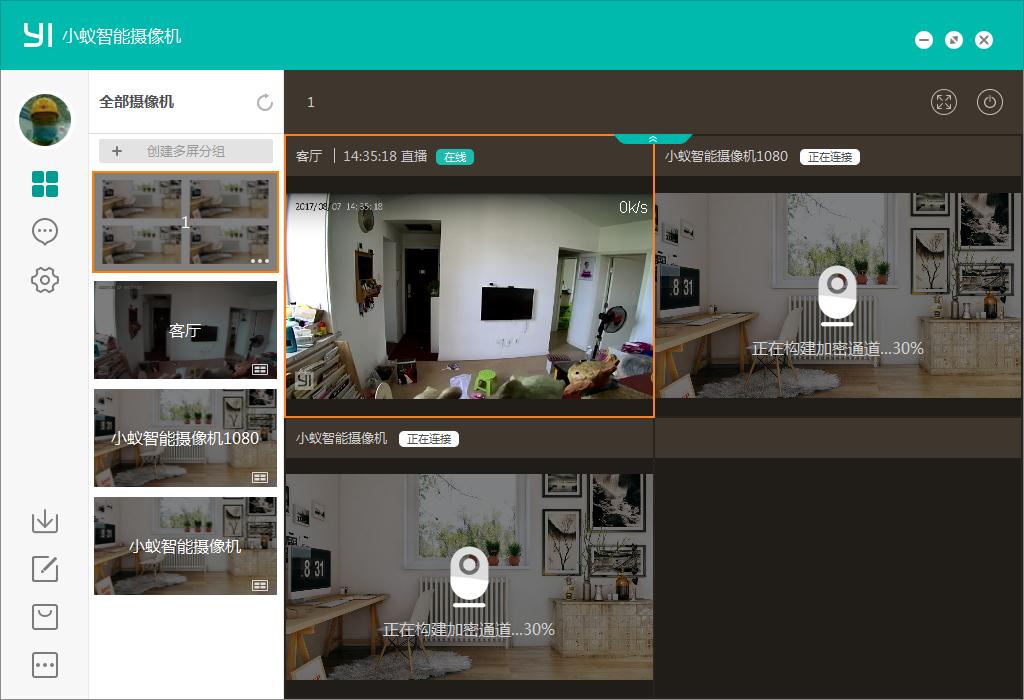Select 小蚁智能摄像机1080 camera thumbnail
The image size is (1024, 700).
click(x=185, y=438)
